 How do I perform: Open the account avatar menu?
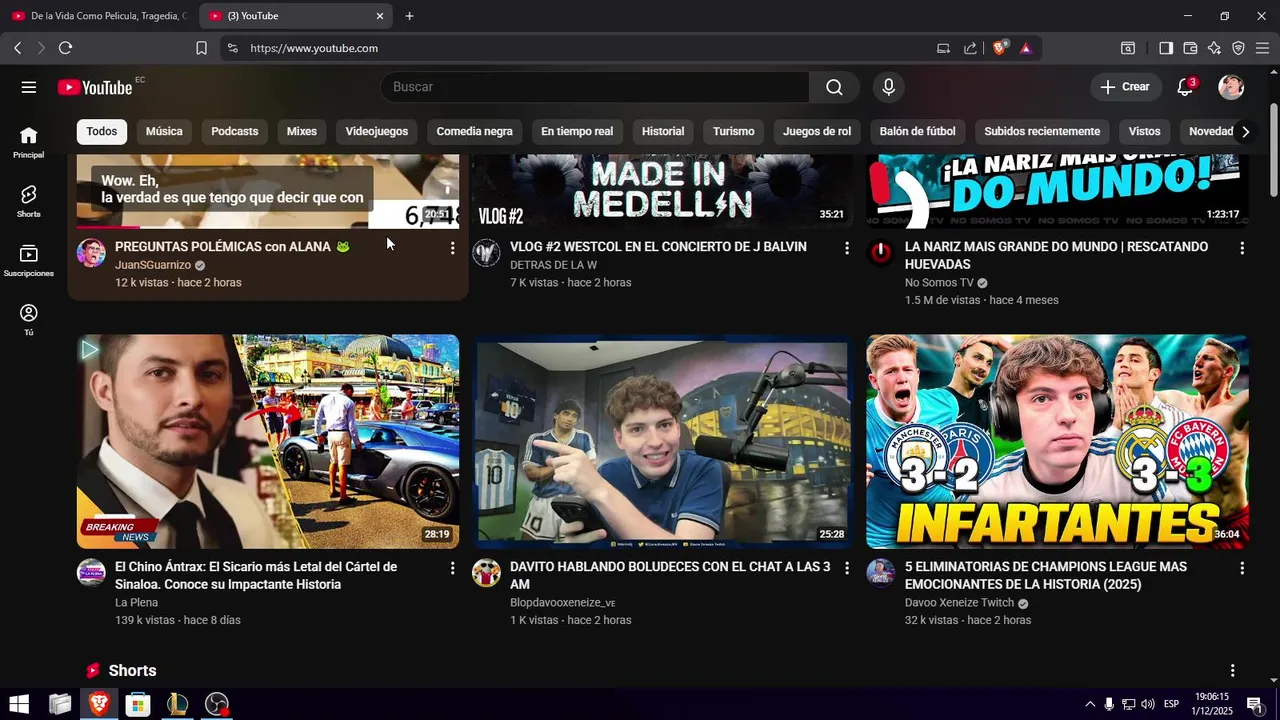[1231, 87]
